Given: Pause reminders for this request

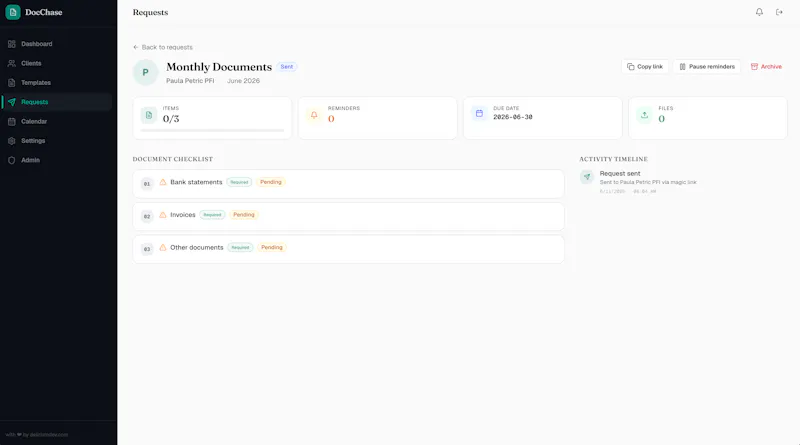Looking at the screenshot, I should coord(707,67).
